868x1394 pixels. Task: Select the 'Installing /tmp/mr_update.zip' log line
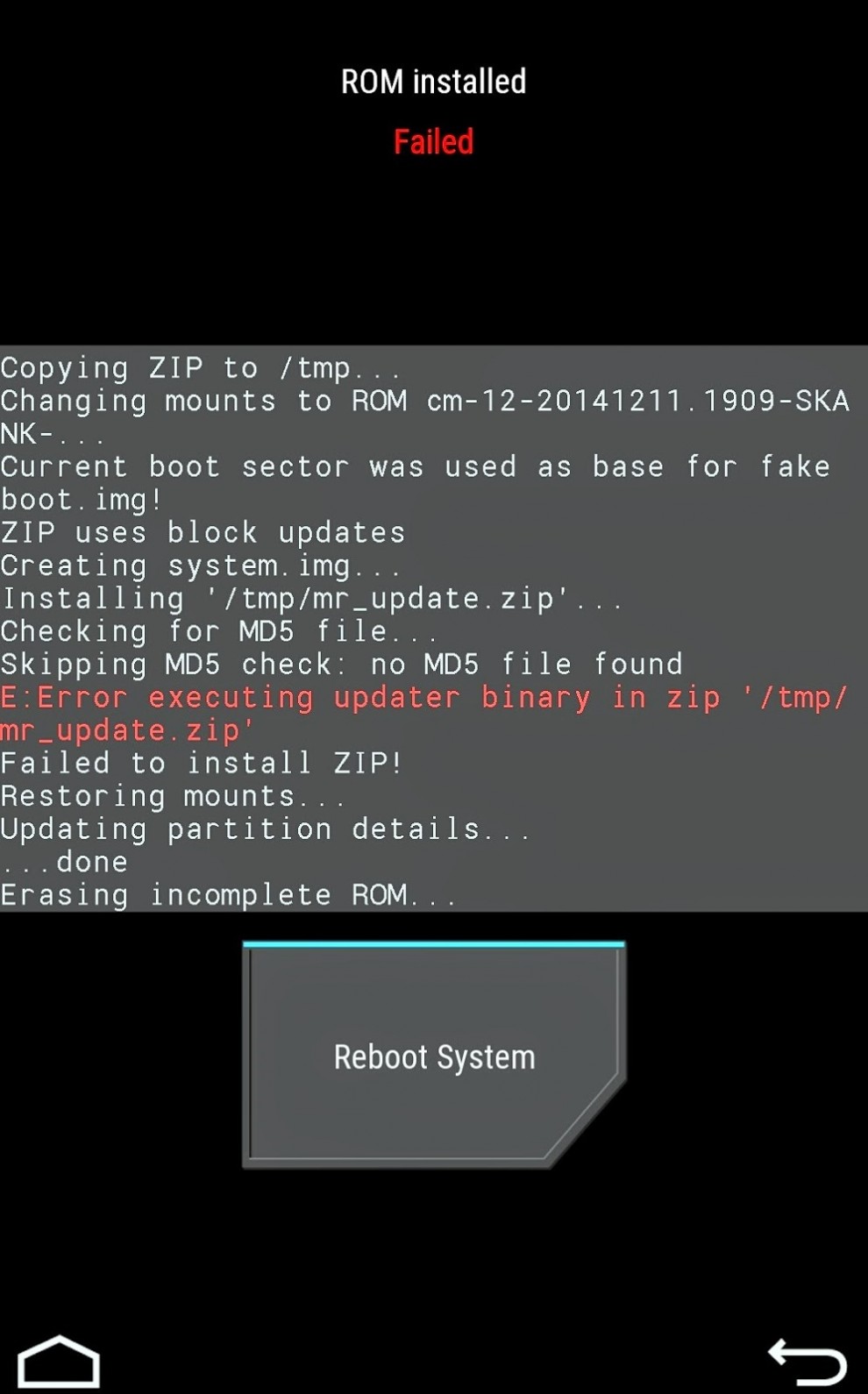click(x=311, y=600)
